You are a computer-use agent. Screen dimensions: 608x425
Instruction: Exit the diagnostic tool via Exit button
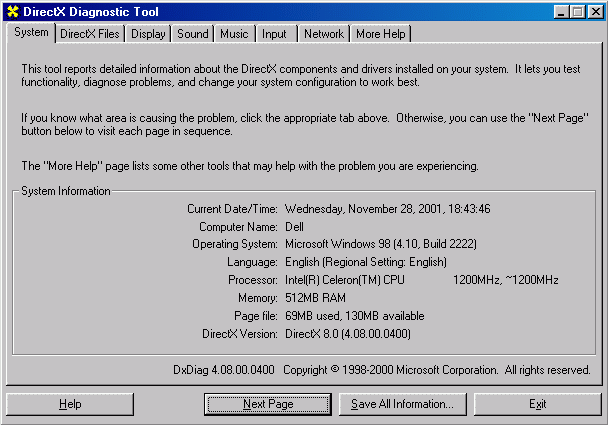tap(538, 404)
